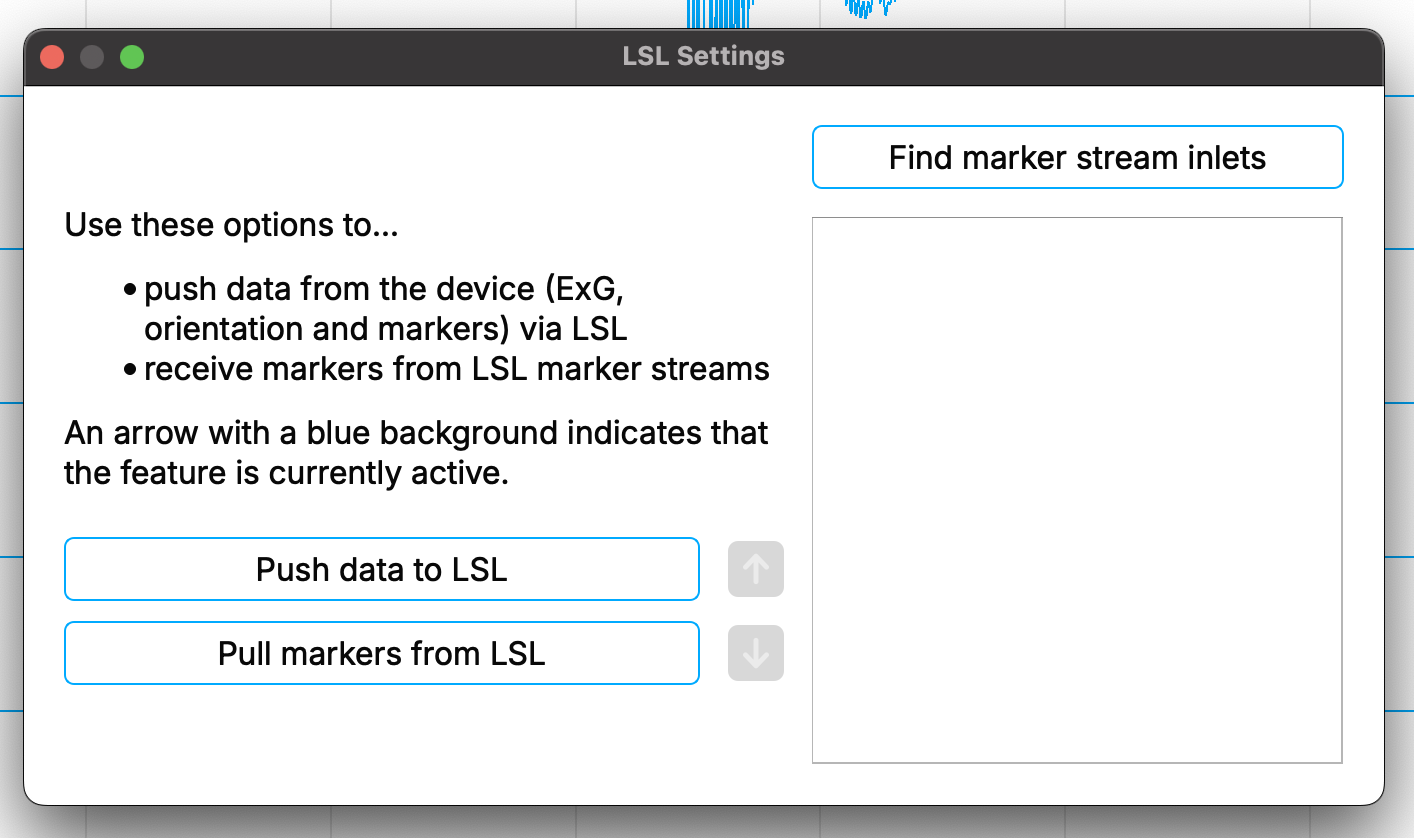The image size is (1414, 838).
Task: Enable 'Pull markers from LSL'
Action: click(381, 653)
